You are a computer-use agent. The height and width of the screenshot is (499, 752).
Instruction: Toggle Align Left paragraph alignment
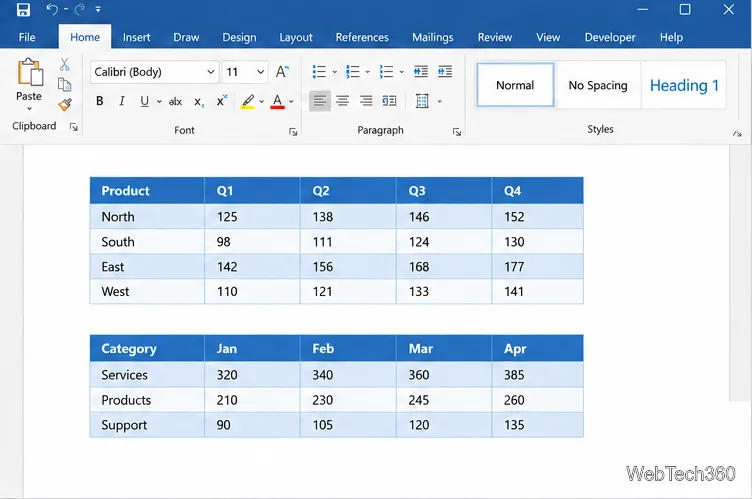(320, 101)
